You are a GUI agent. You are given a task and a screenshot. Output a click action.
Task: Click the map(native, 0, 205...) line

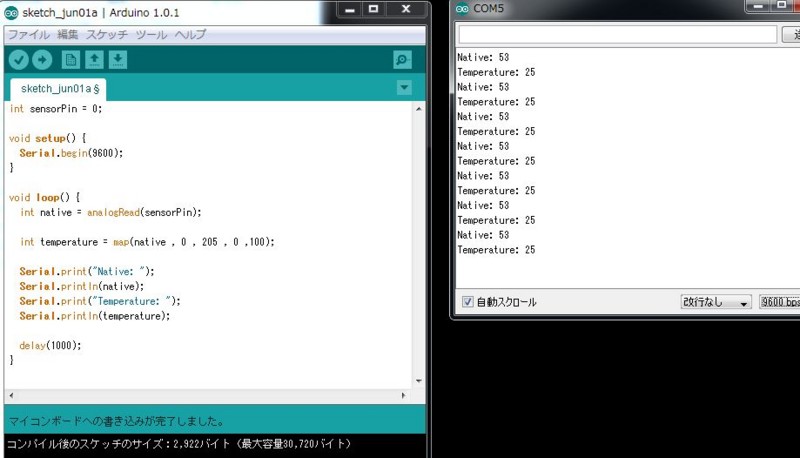pos(147,242)
